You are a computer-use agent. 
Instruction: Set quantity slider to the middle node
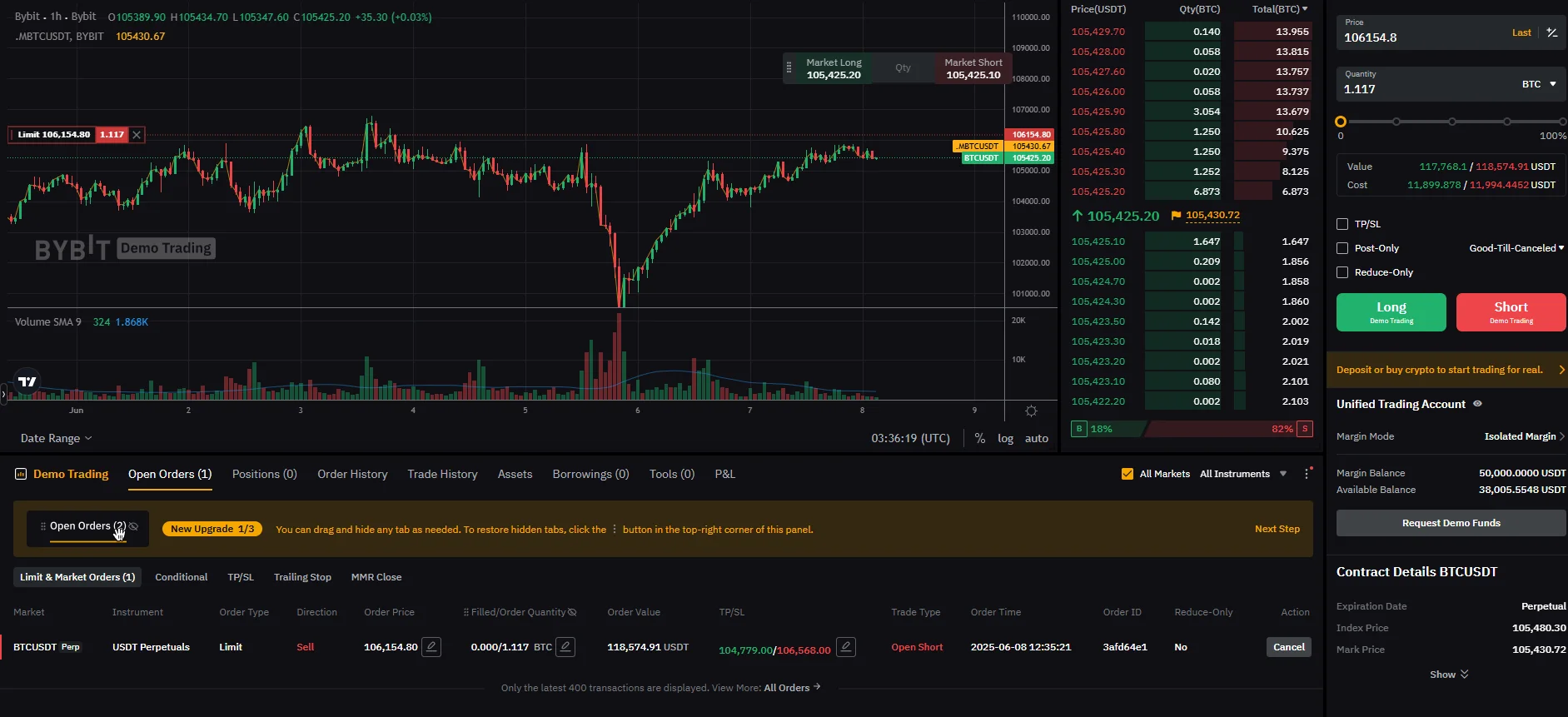pos(1451,122)
